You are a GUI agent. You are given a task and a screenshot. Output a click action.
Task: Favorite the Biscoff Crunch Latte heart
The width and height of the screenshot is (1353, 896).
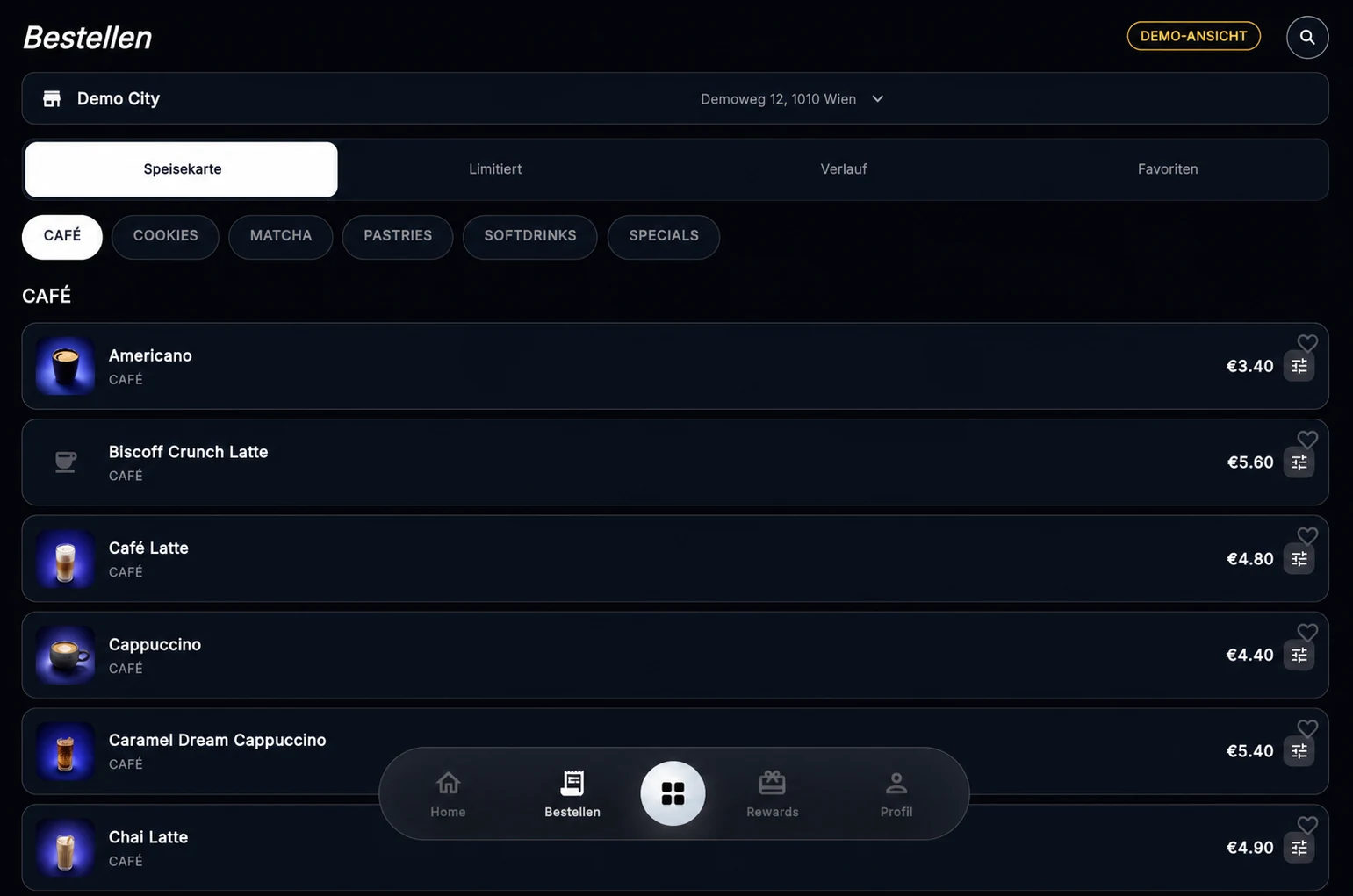tap(1307, 440)
